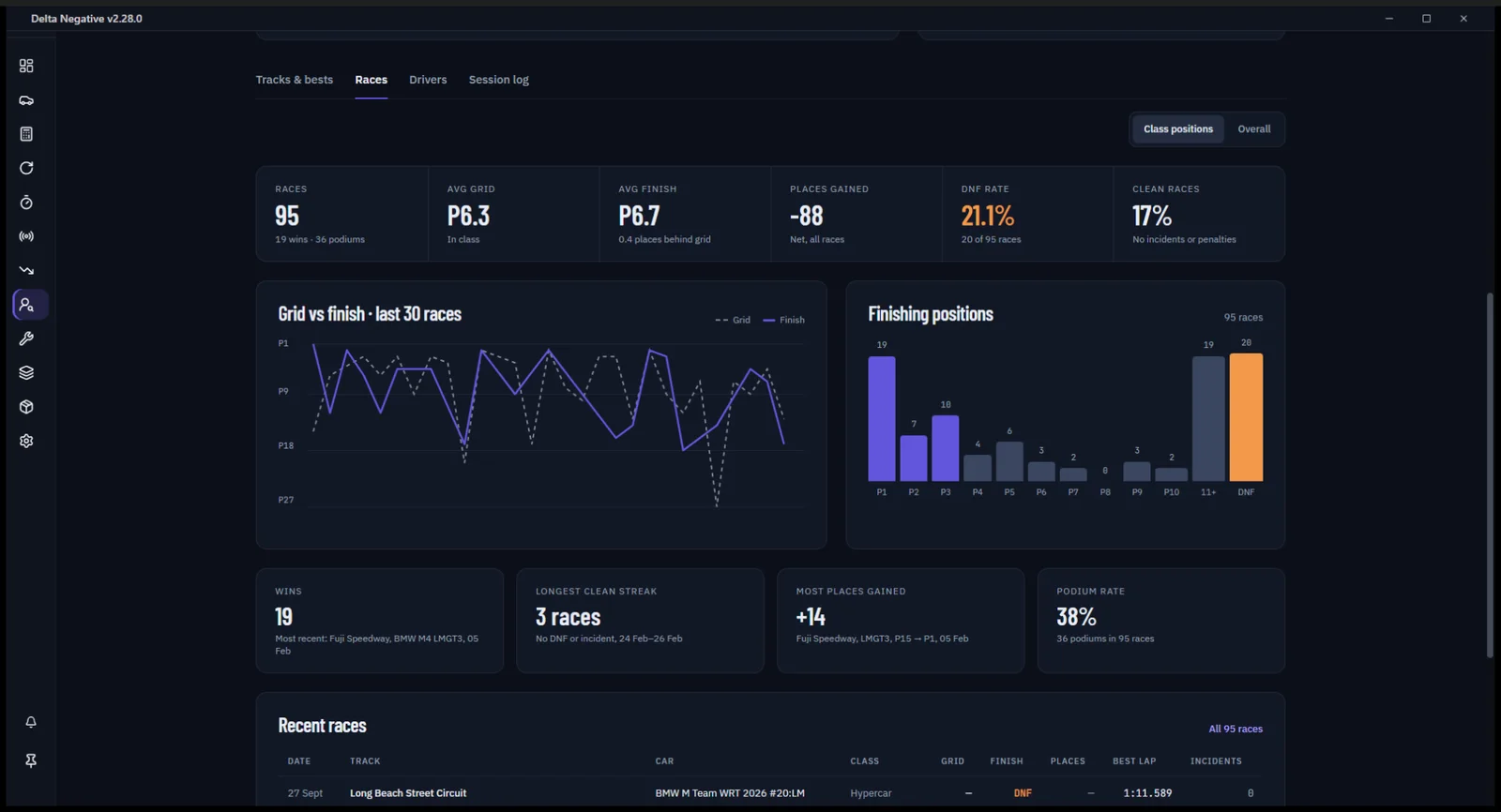Open the stacked layers icon

pos(26,372)
